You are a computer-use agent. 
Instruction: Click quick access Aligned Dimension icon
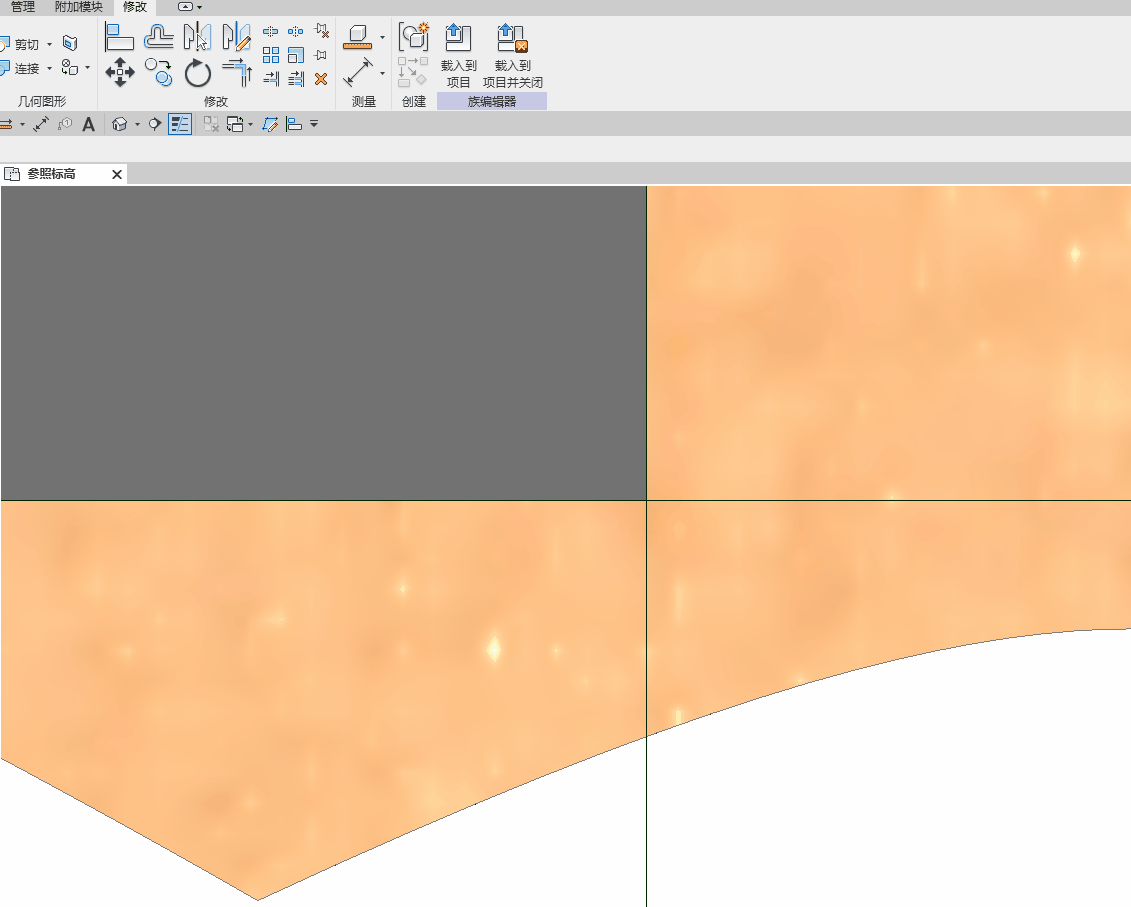(x=41, y=124)
